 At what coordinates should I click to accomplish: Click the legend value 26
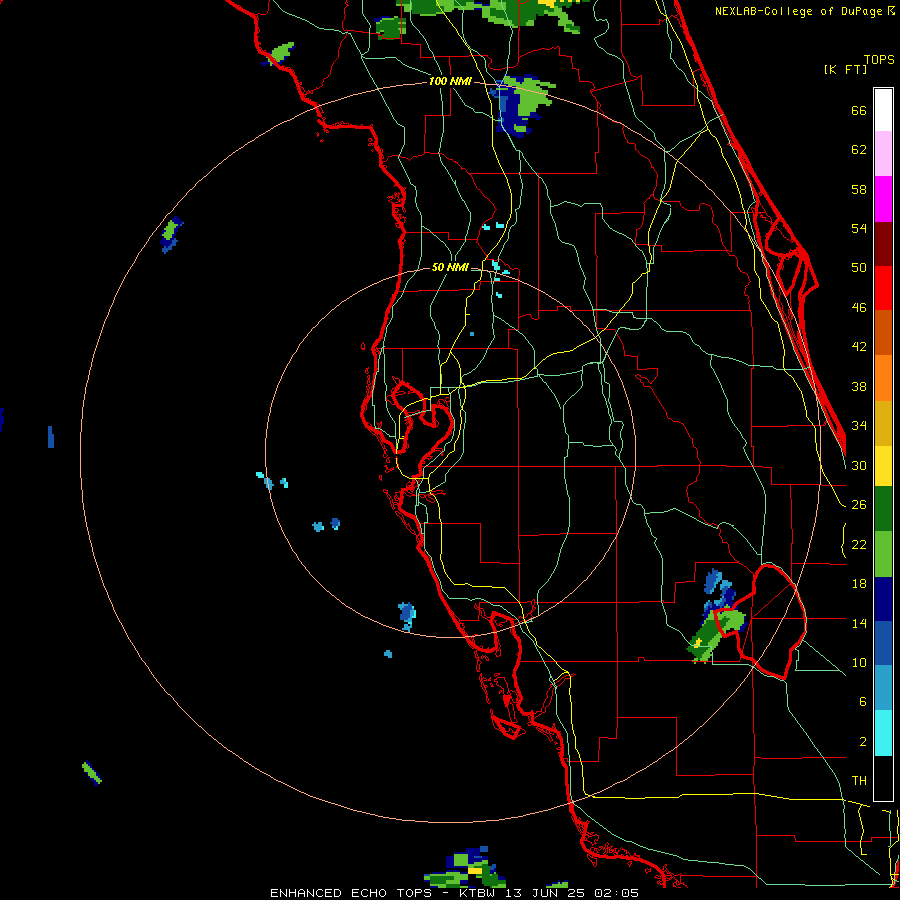click(859, 505)
